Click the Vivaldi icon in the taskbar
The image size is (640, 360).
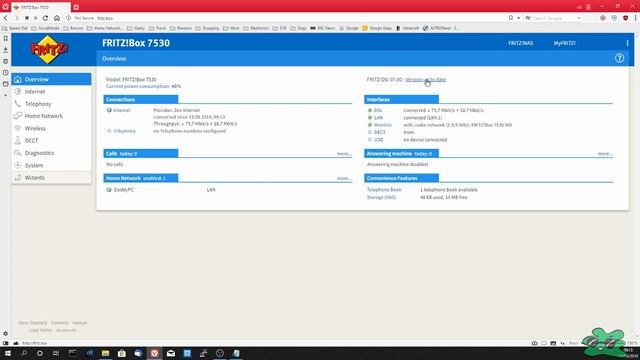[x=154, y=353]
